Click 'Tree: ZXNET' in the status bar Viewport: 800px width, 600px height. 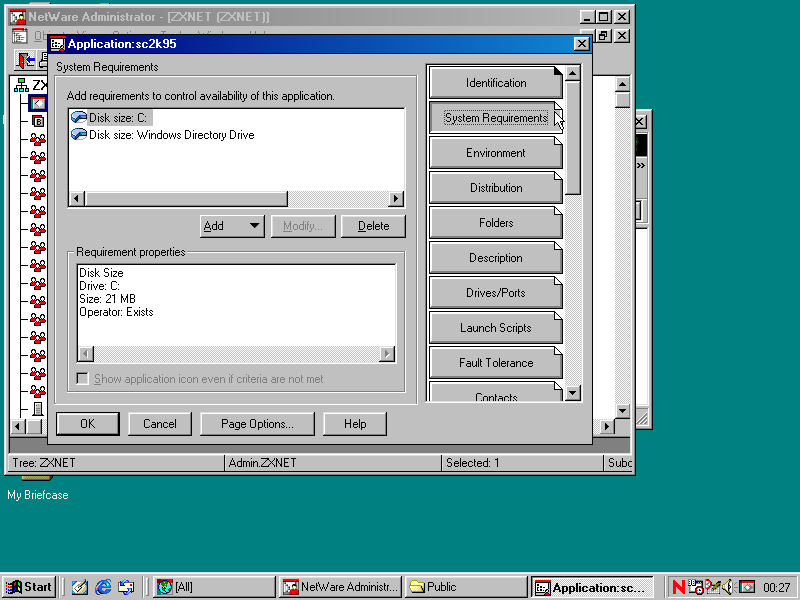tap(44, 463)
